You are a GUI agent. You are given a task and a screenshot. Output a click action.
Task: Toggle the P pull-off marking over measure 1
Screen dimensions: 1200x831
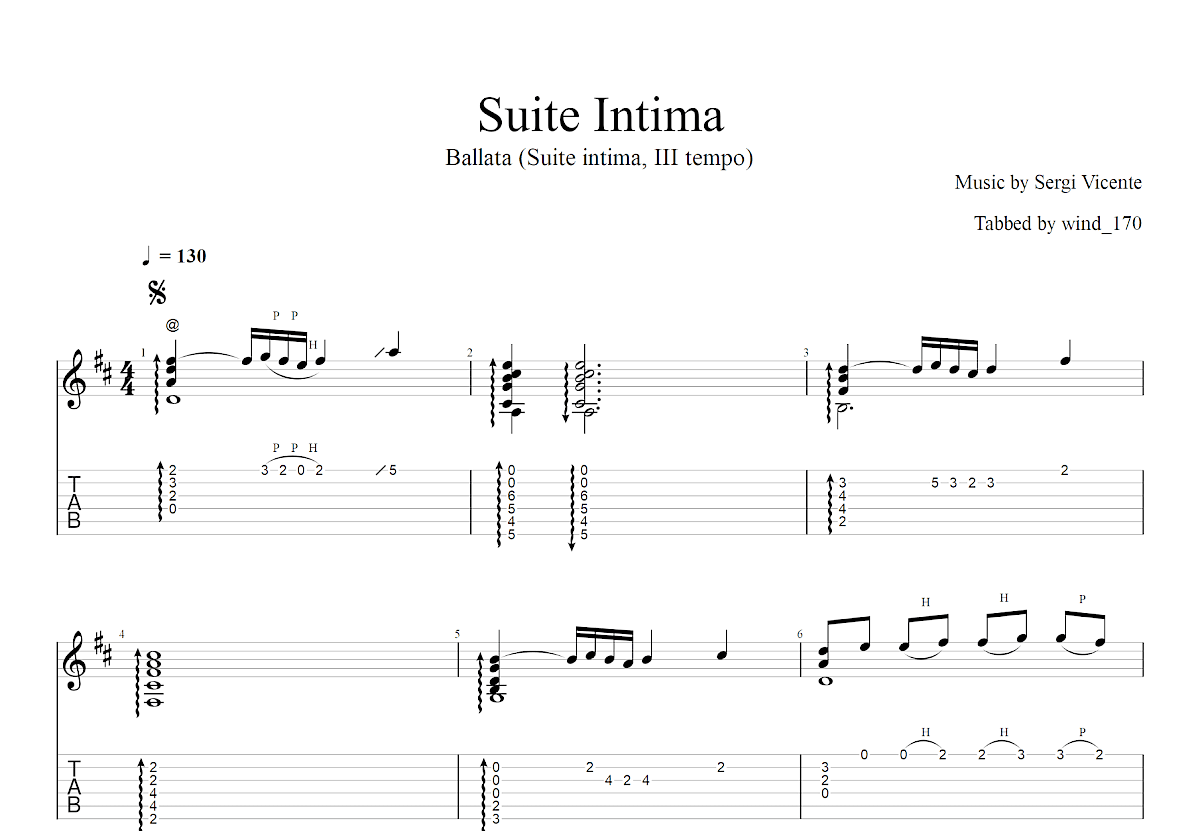click(277, 314)
